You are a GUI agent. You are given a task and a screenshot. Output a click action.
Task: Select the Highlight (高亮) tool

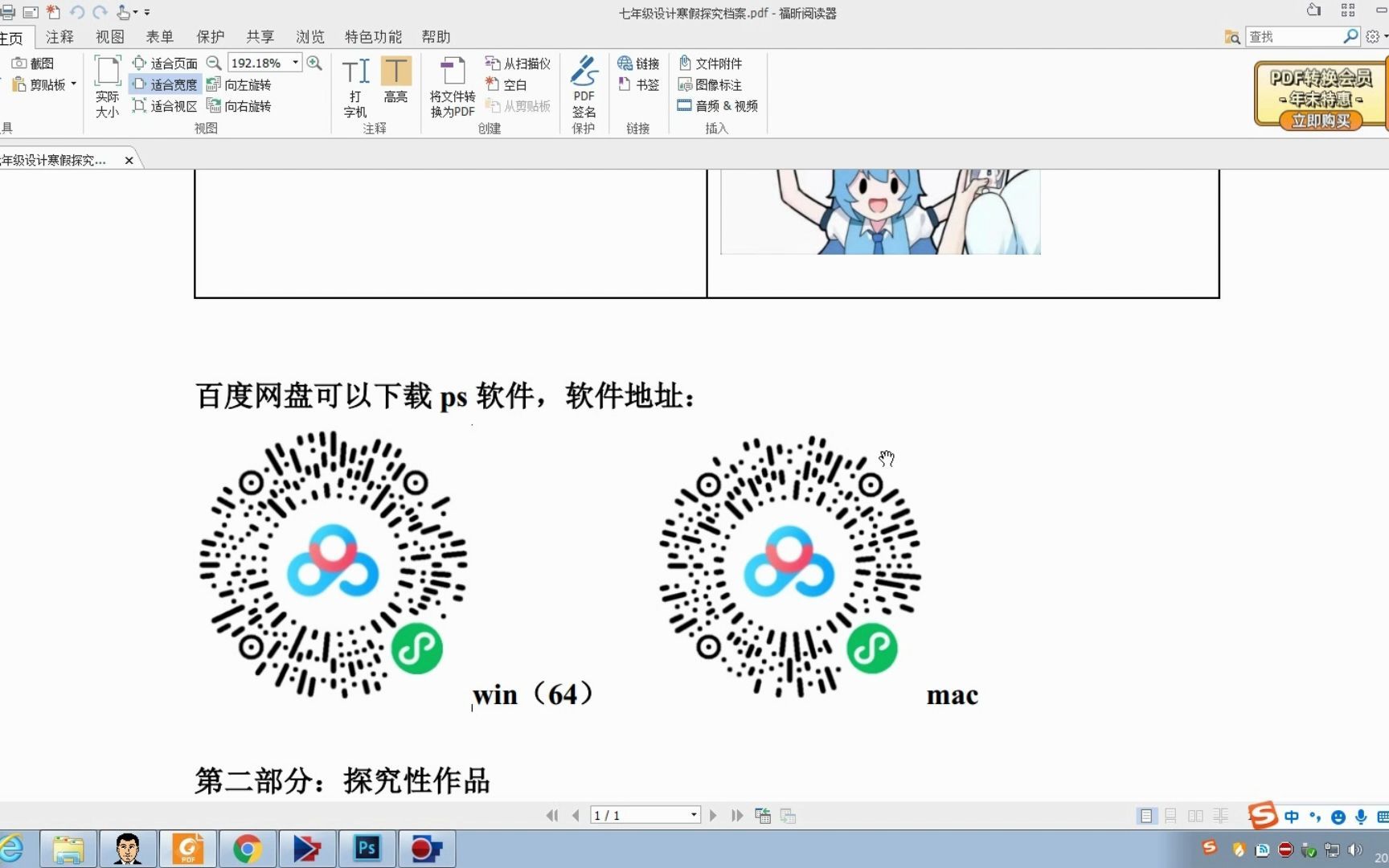395,80
